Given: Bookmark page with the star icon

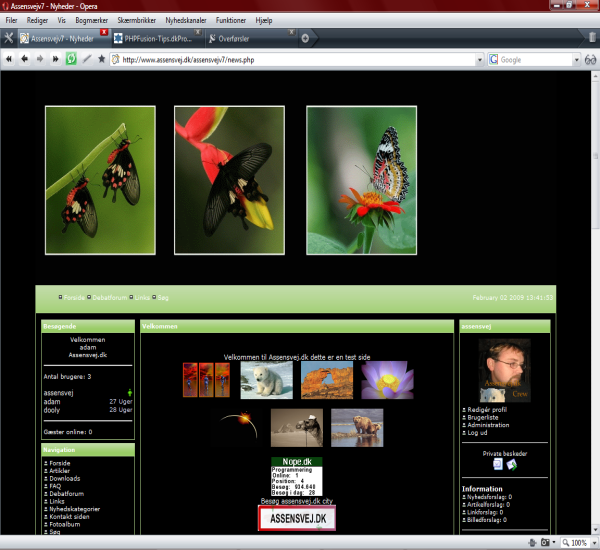Looking at the screenshot, I should tap(101, 59).
